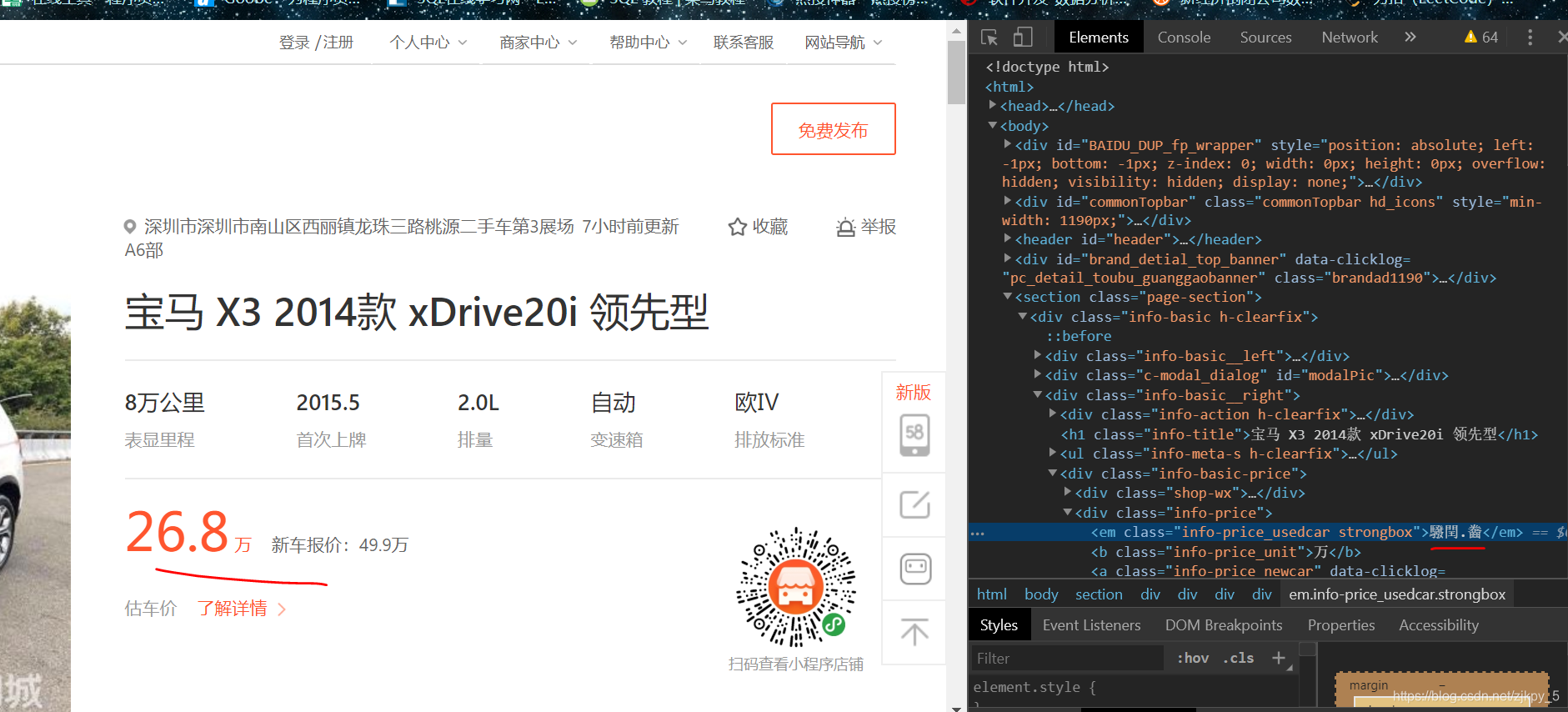
Task: Select em.info-price_usedcar.strongbox breadcrumb item
Action: point(1397,594)
